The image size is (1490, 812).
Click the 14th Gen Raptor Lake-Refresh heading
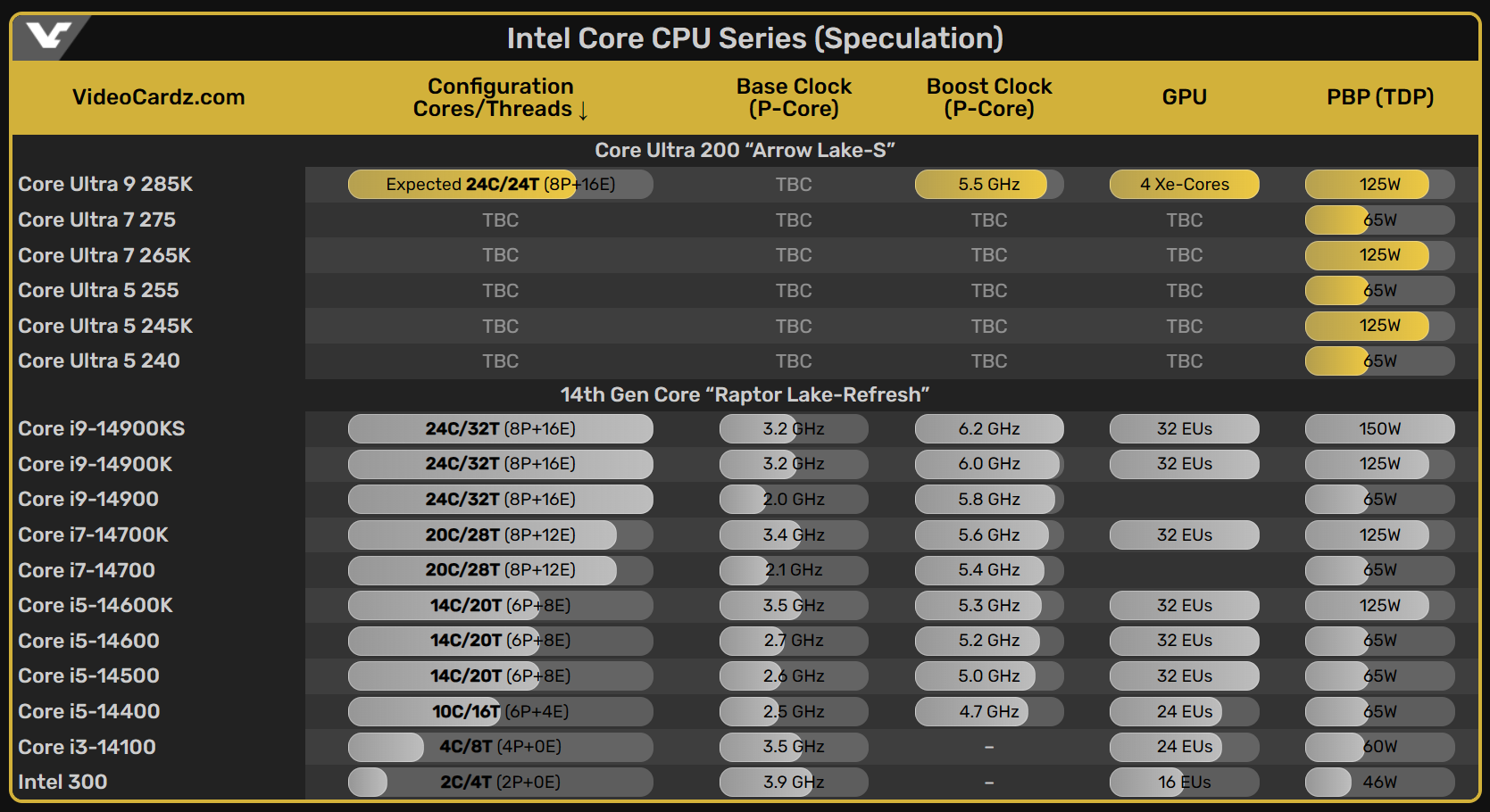pos(745,394)
